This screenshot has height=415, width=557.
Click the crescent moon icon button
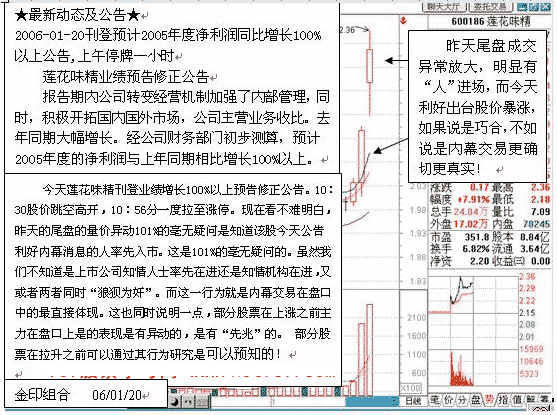pos(175,401)
